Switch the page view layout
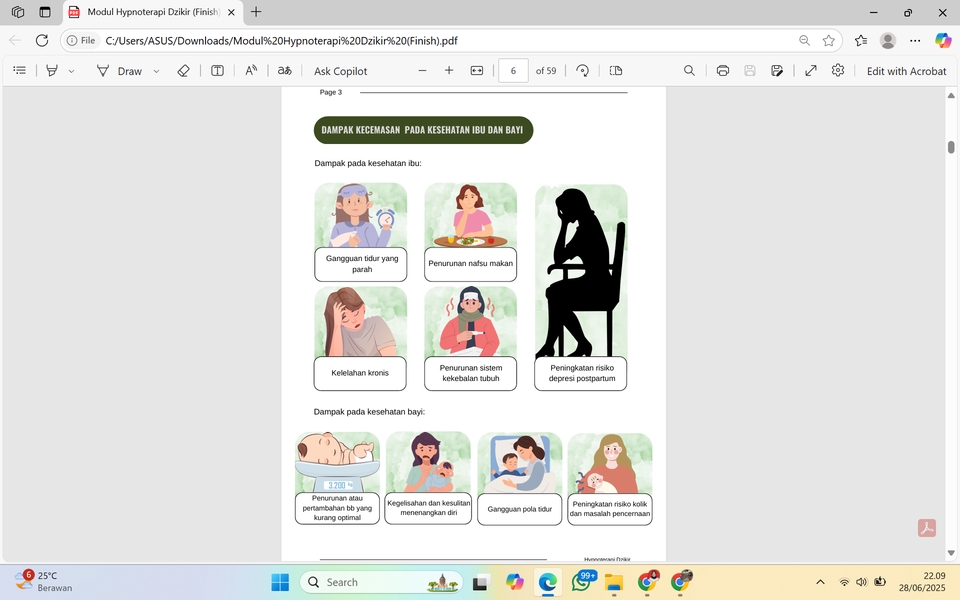The height and width of the screenshot is (600, 960). 616,70
